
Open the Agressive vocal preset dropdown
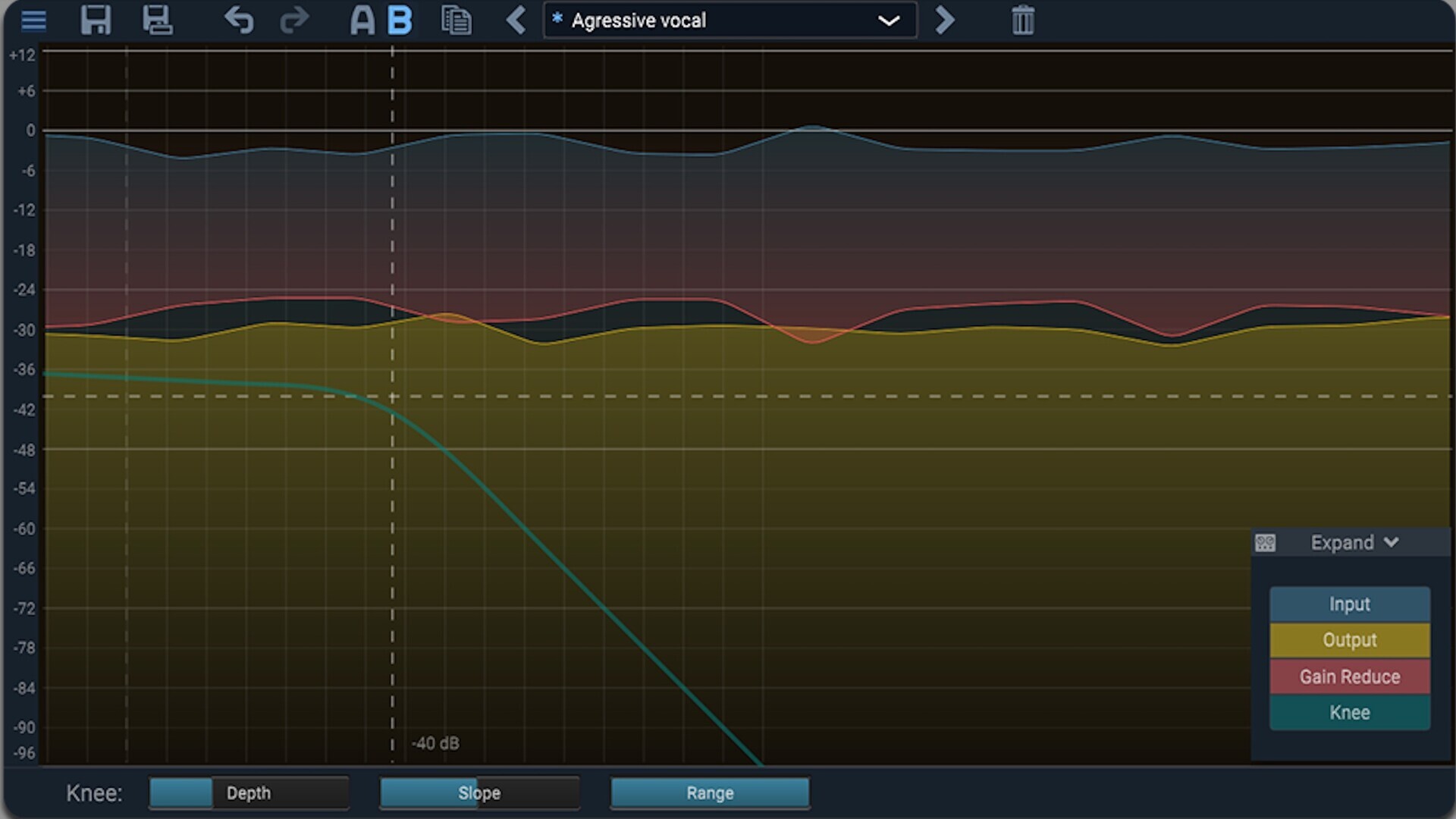point(730,20)
